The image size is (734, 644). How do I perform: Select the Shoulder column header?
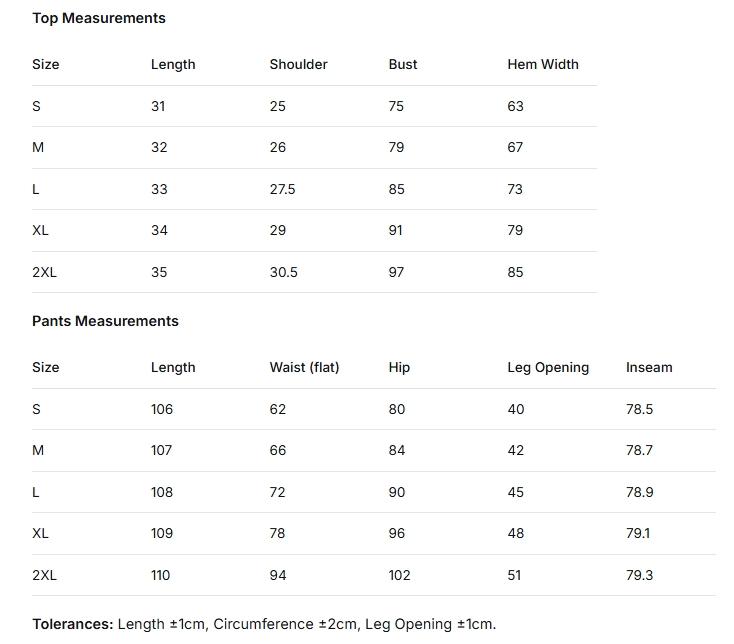[298, 64]
